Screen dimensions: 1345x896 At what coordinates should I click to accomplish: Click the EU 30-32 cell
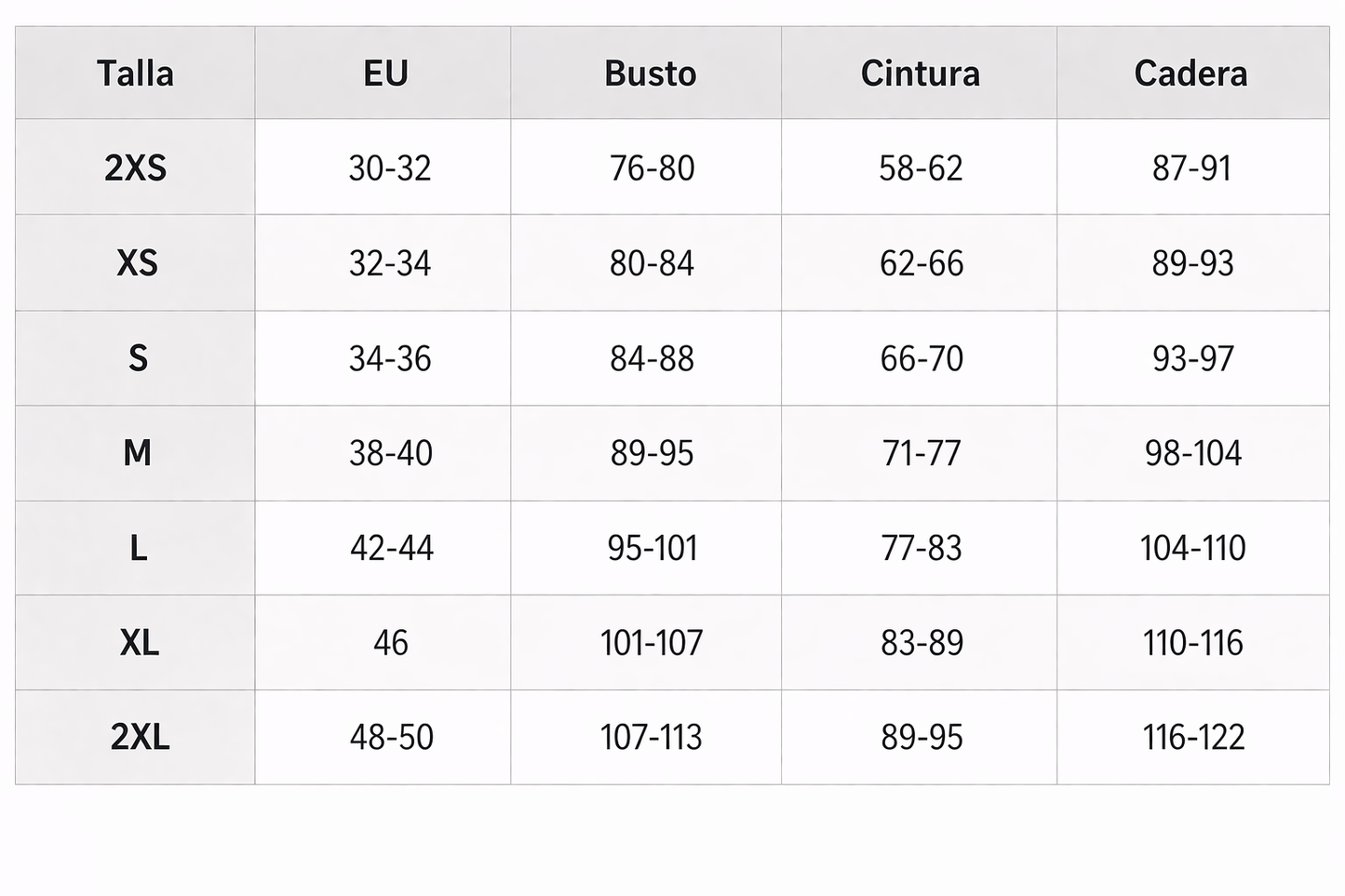tap(383, 167)
